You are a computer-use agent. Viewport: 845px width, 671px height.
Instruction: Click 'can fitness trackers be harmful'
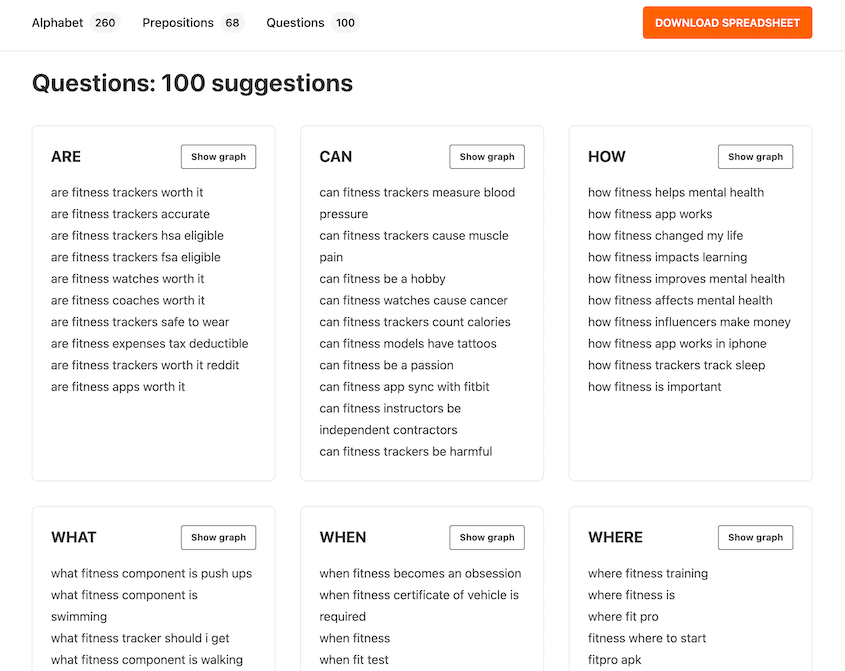(406, 451)
